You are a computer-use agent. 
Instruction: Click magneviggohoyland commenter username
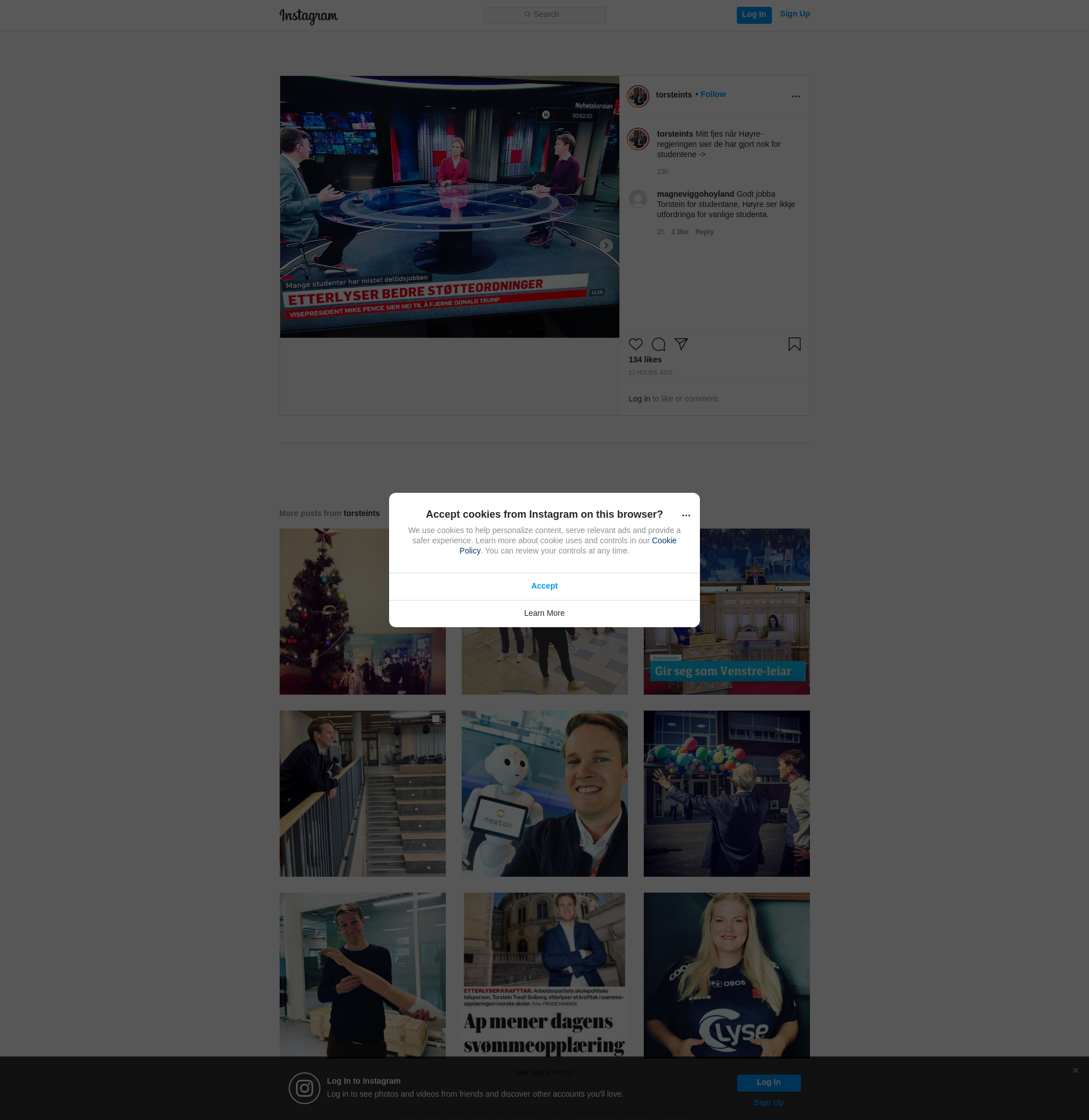pyautogui.click(x=695, y=194)
